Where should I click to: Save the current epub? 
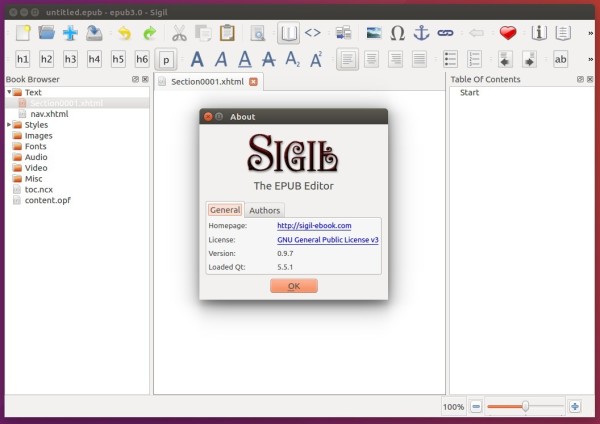(x=94, y=33)
